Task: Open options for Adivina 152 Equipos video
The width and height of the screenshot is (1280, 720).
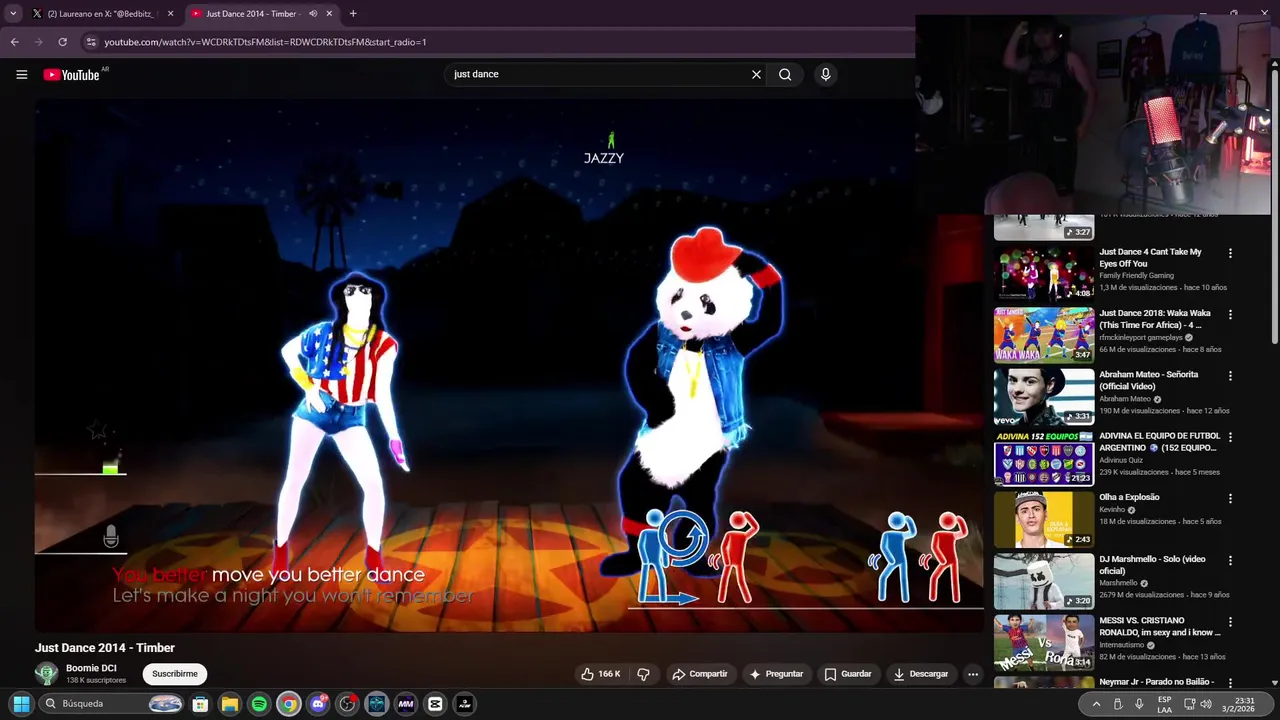Action: (1230, 437)
